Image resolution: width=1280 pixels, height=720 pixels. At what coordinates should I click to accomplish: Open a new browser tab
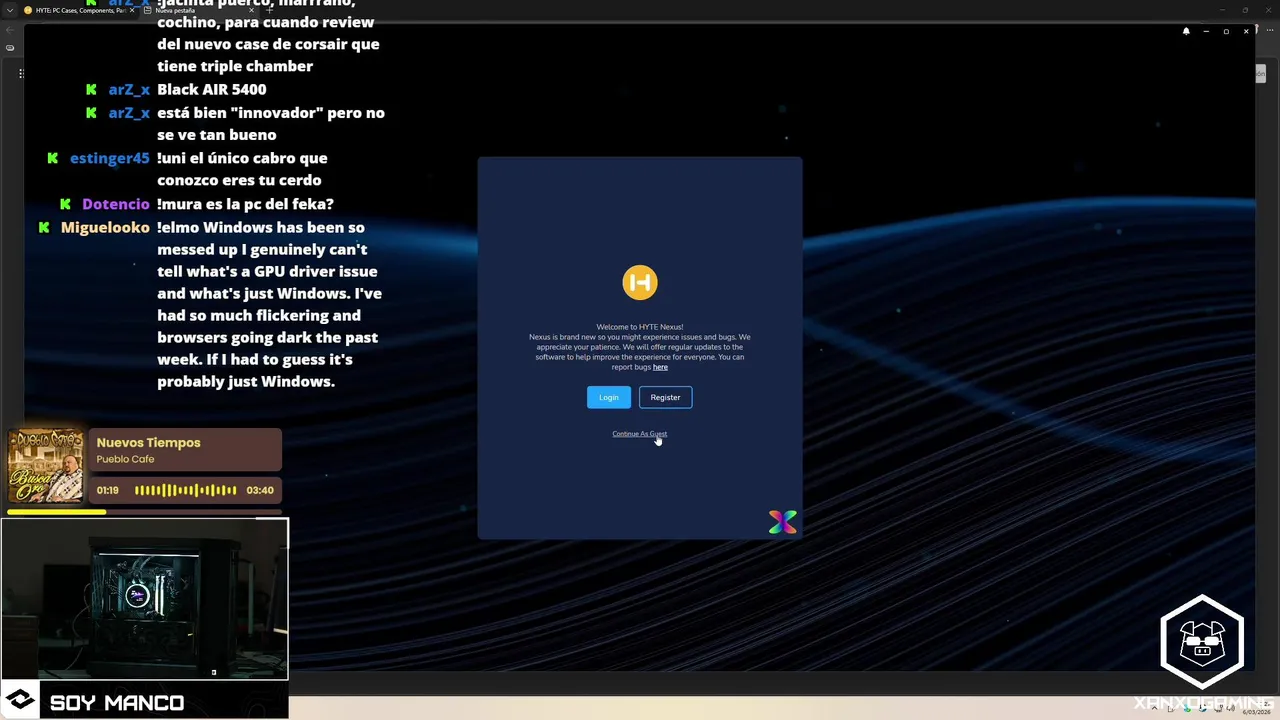(269, 10)
